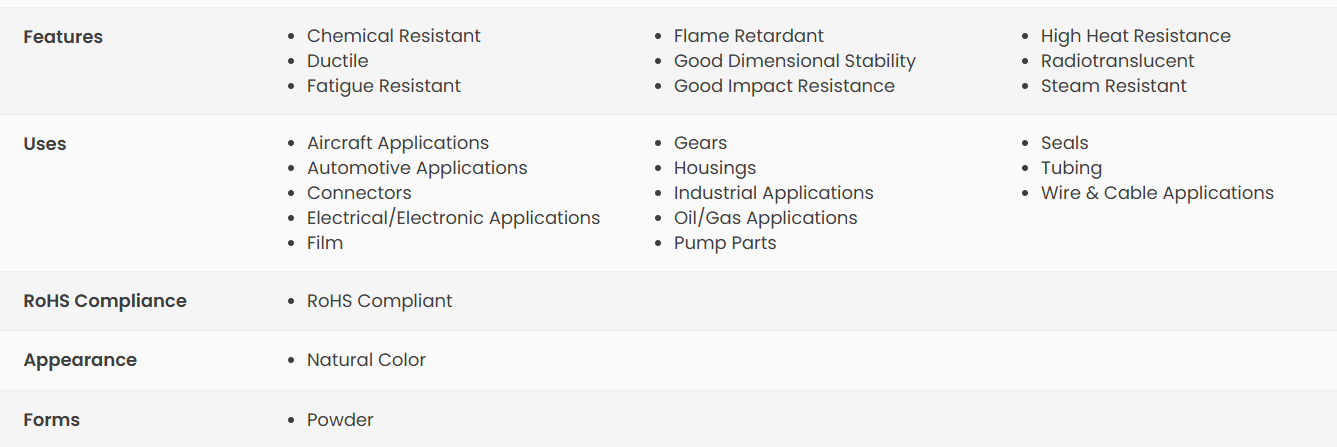Click Electrical/Electronic Applications entry
The height and width of the screenshot is (447, 1337).
point(453,218)
